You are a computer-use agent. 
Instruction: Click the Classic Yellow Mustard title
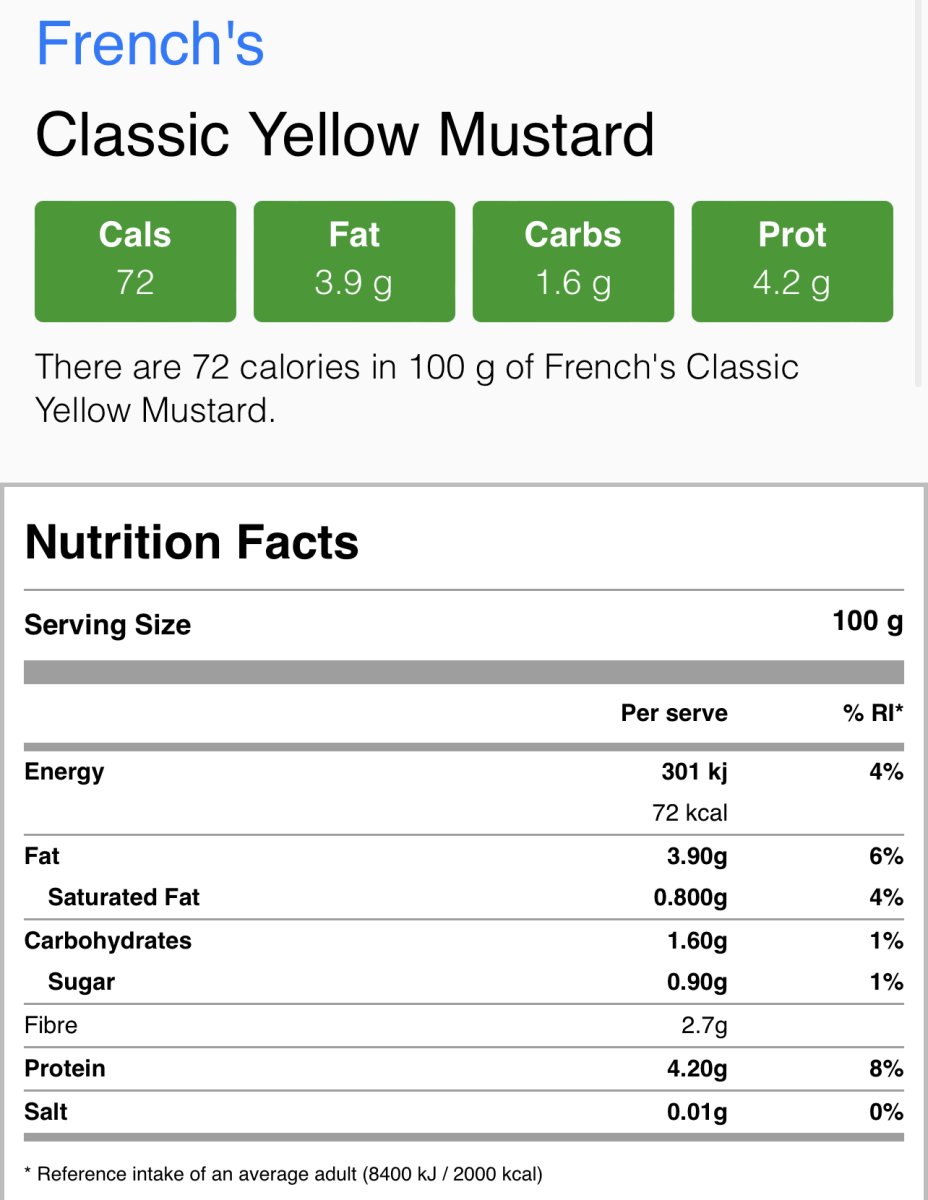[x=345, y=135]
